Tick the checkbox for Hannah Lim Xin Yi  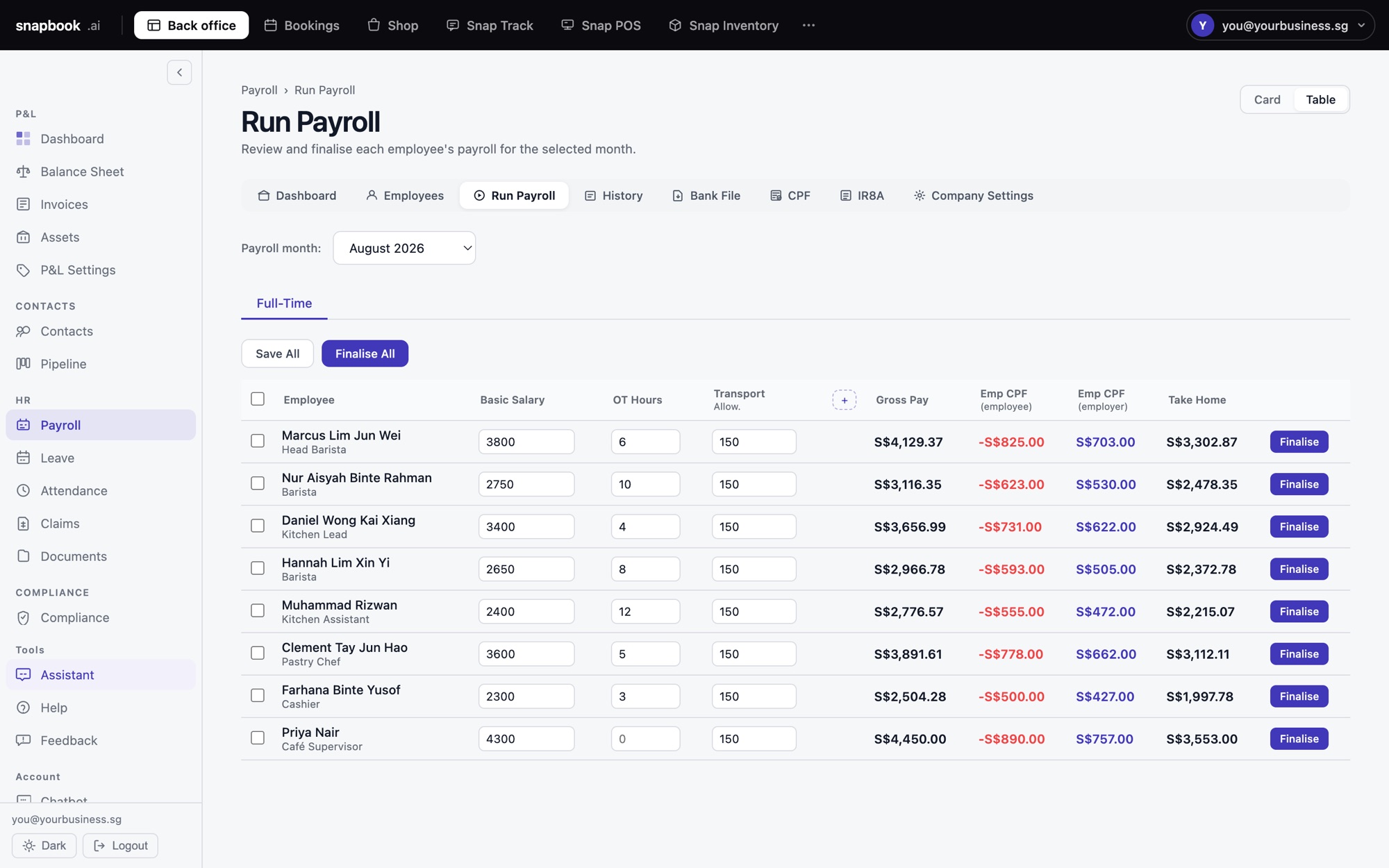pos(258,568)
